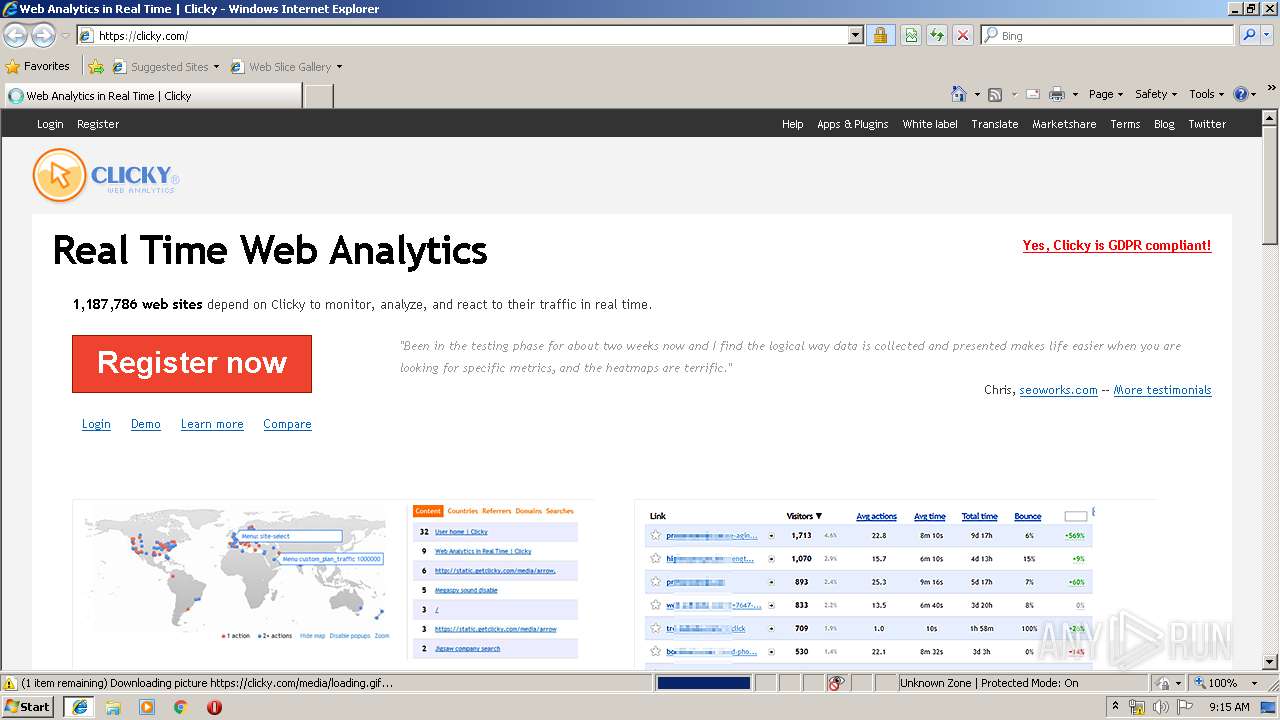
Task: Select the Searches tab
Action: pos(560,511)
